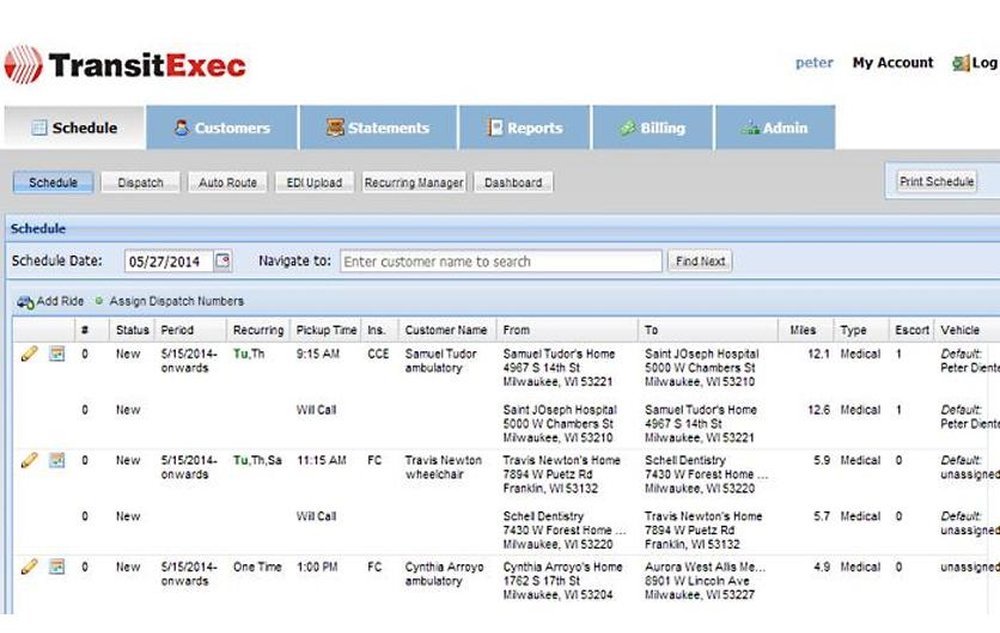Click the TransitExec logo
The width and height of the screenshot is (1000, 633).
pyautogui.click(x=125, y=64)
